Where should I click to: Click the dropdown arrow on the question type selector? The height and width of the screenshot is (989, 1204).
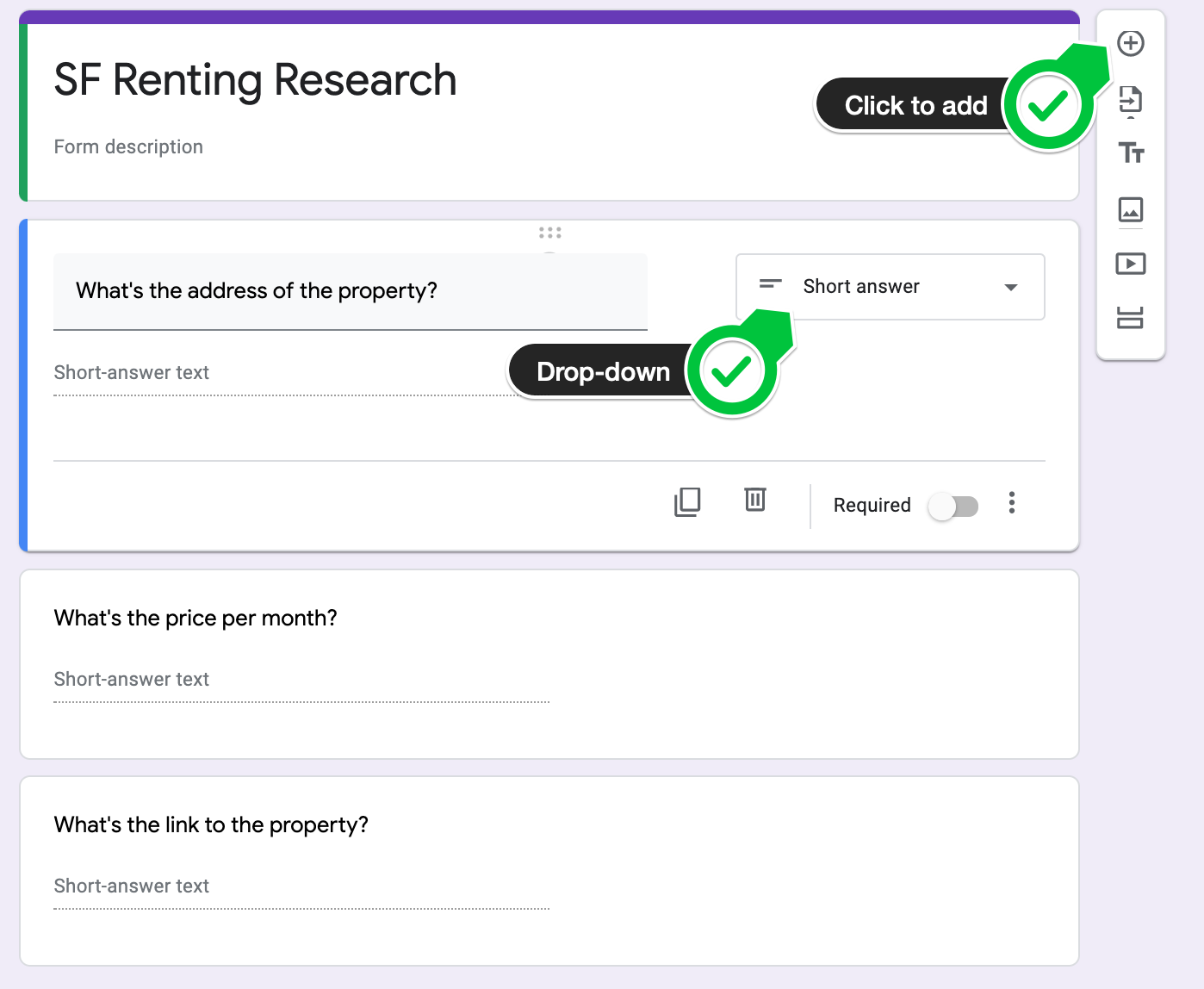tap(1010, 288)
